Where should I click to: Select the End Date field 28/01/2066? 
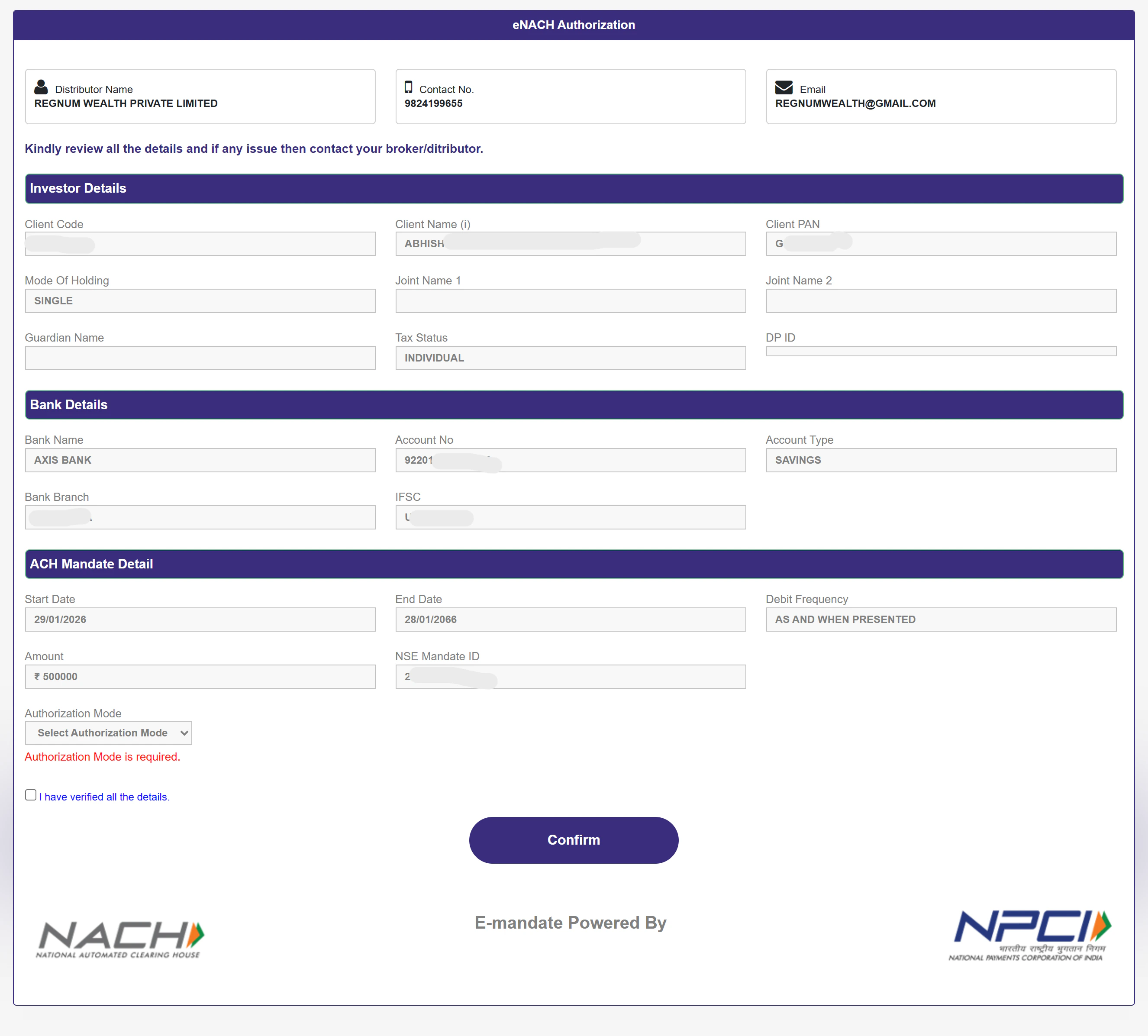point(570,620)
